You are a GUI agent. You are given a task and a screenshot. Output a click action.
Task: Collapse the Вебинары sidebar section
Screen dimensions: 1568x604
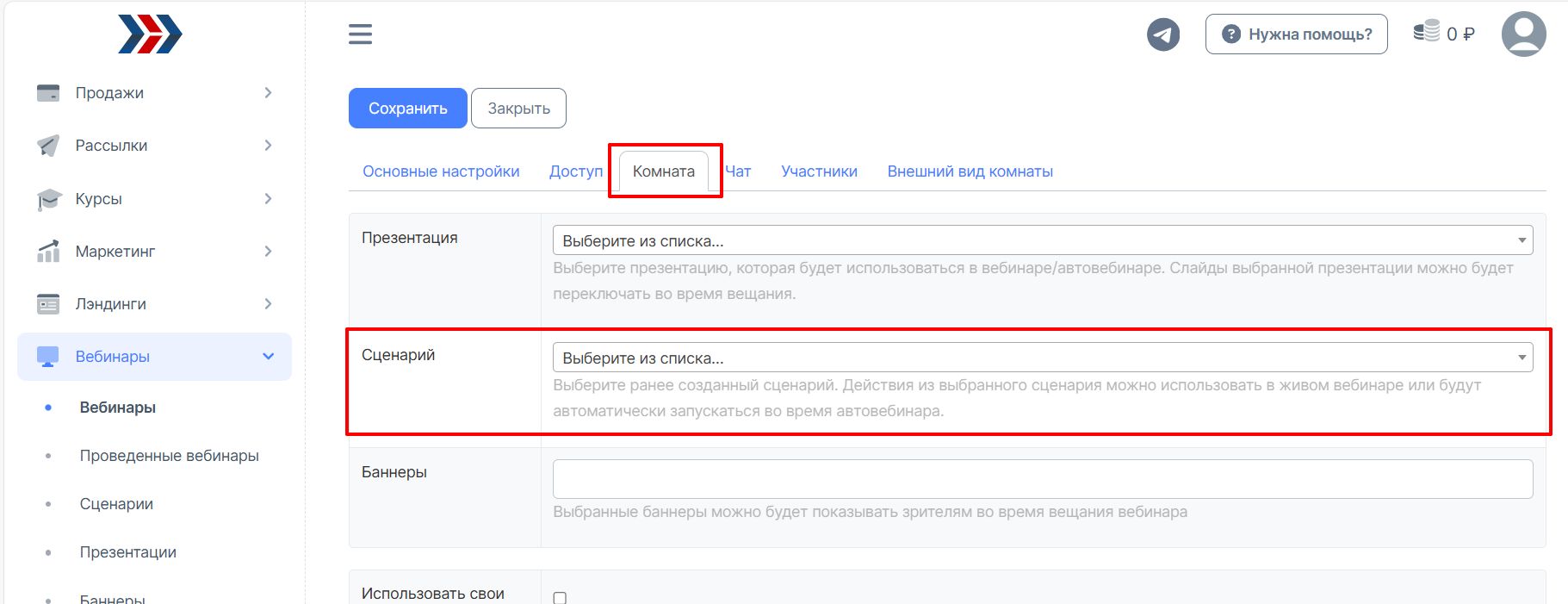tap(268, 357)
